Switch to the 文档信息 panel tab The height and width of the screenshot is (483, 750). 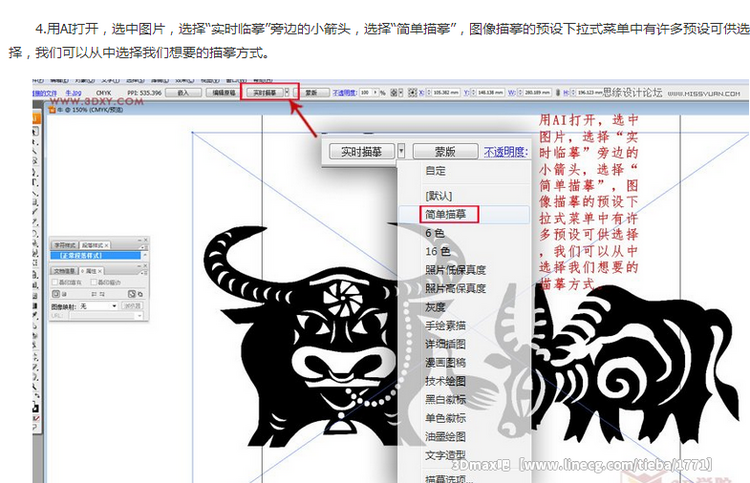point(65,271)
